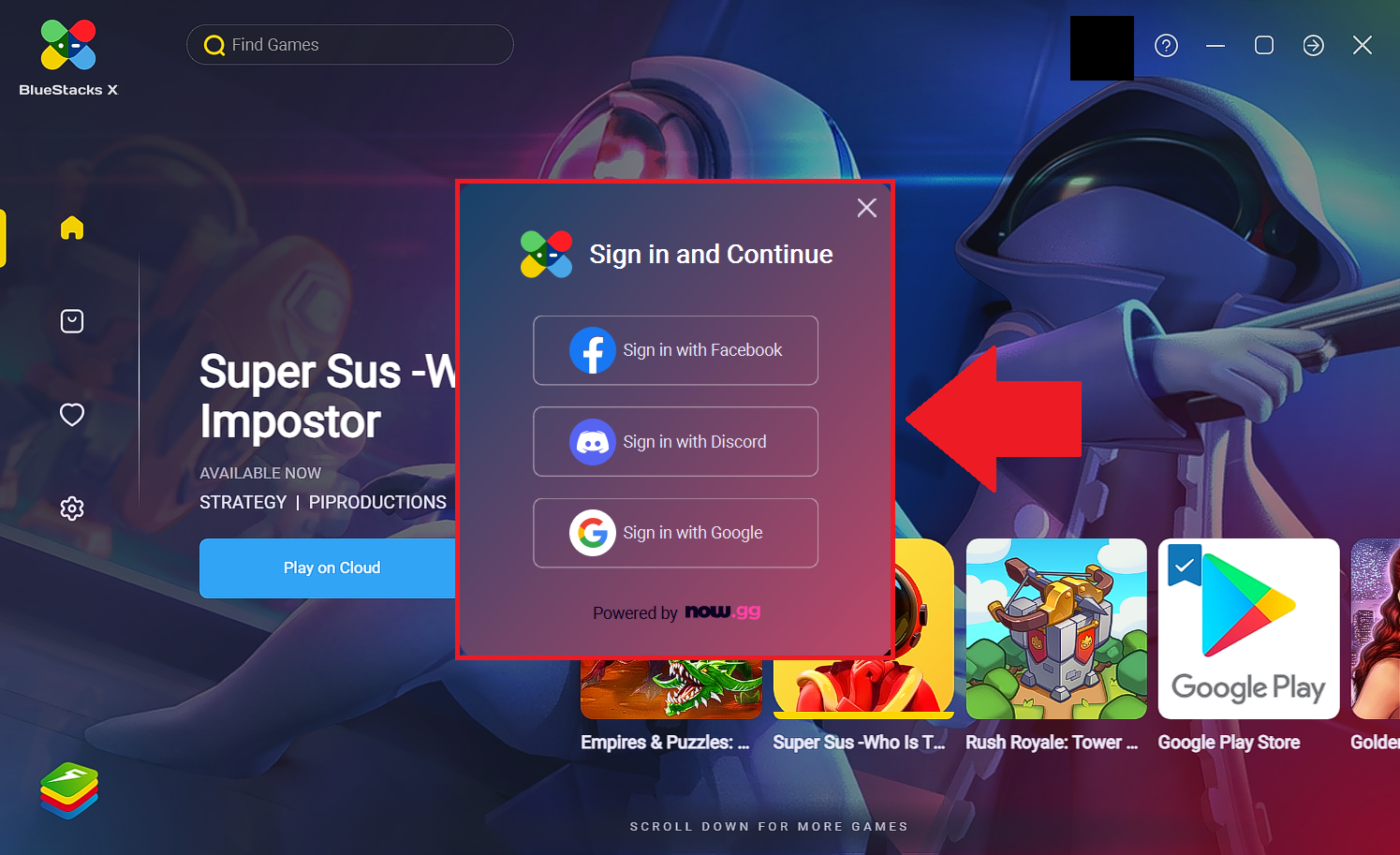Screen dimensions: 1400x855
Task: Click the Google G logo icon
Action: point(593,533)
